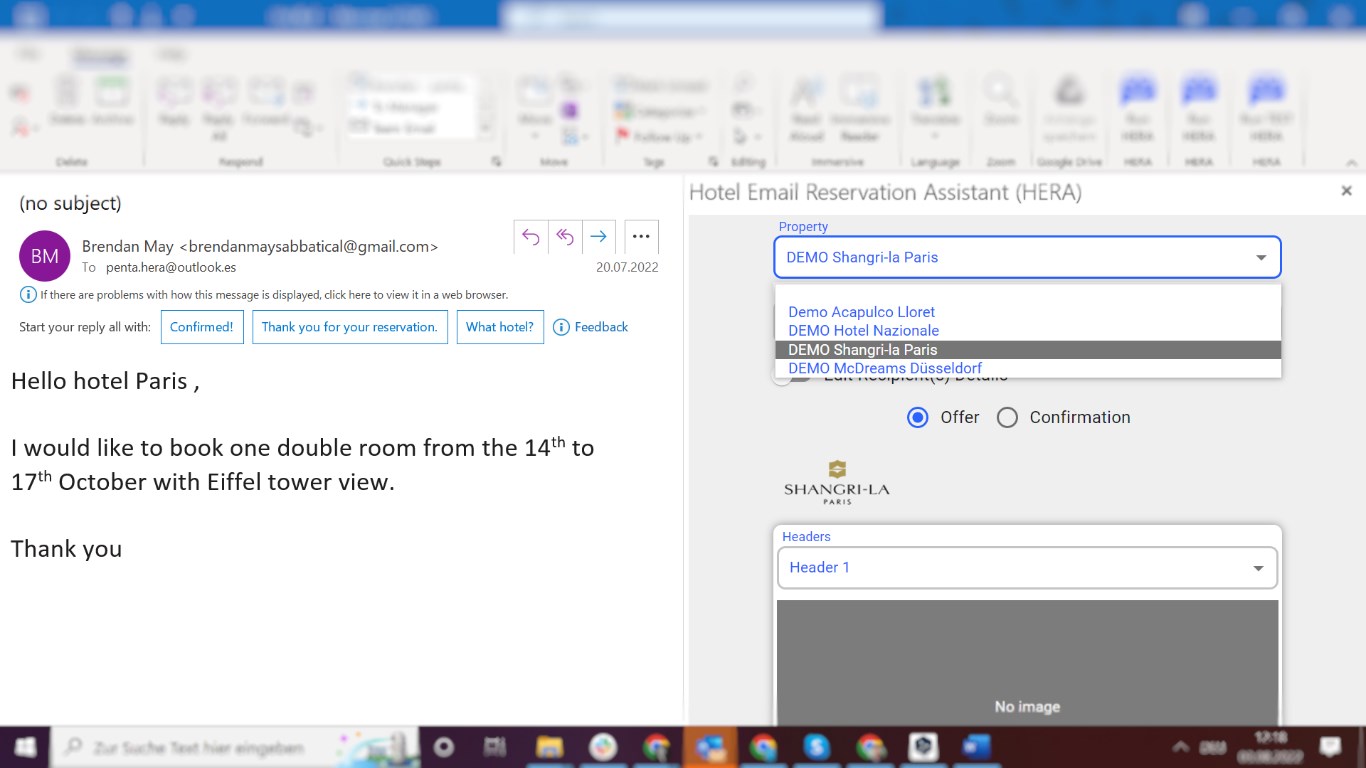Screen dimensions: 1366x768
Task: Click the message date 20.07.2022
Action: point(627,267)
